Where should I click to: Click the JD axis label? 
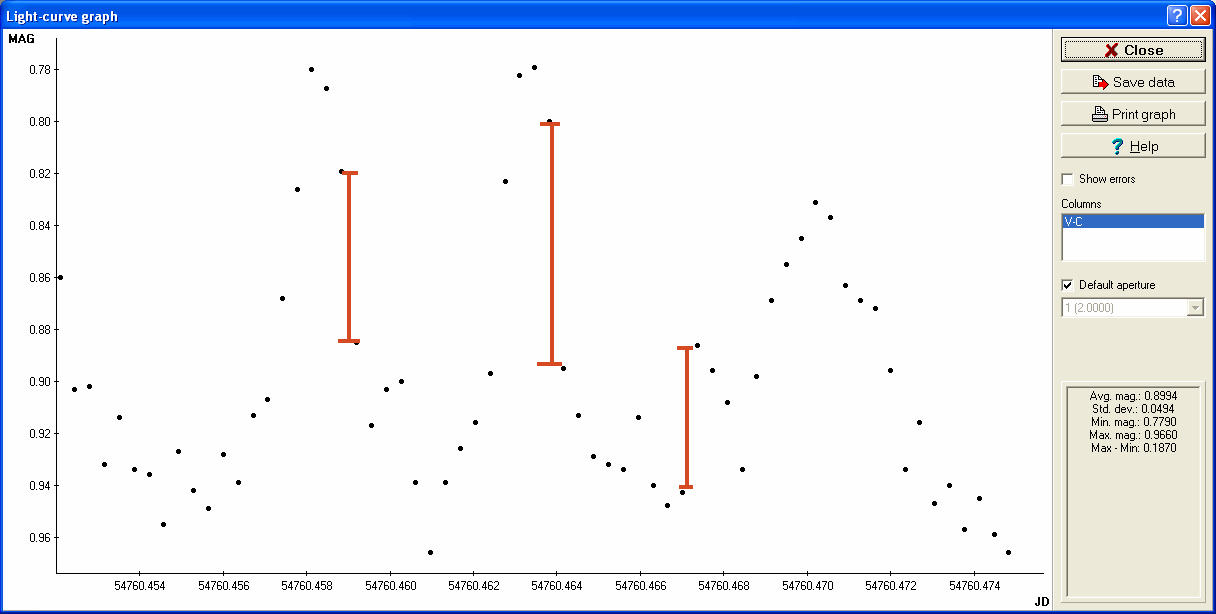(1041, 601)
